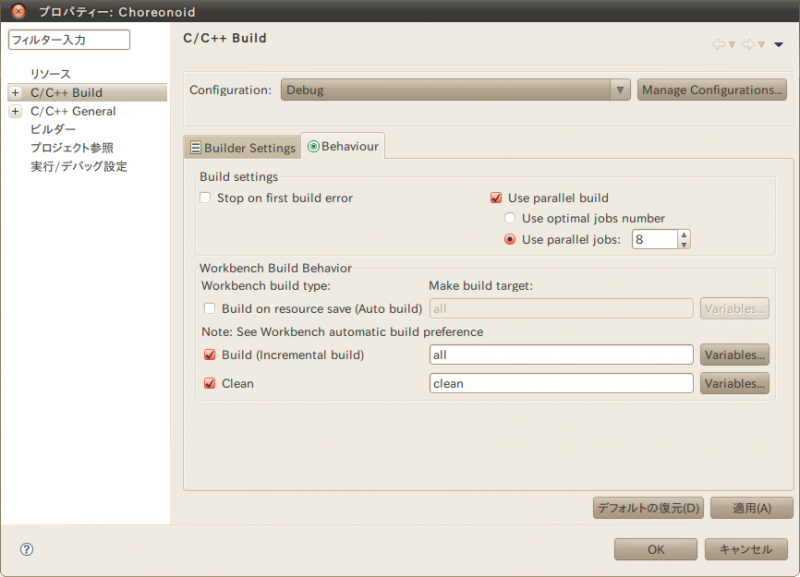Increase the parallel jobs spinner value

click(x=684, y=235)
